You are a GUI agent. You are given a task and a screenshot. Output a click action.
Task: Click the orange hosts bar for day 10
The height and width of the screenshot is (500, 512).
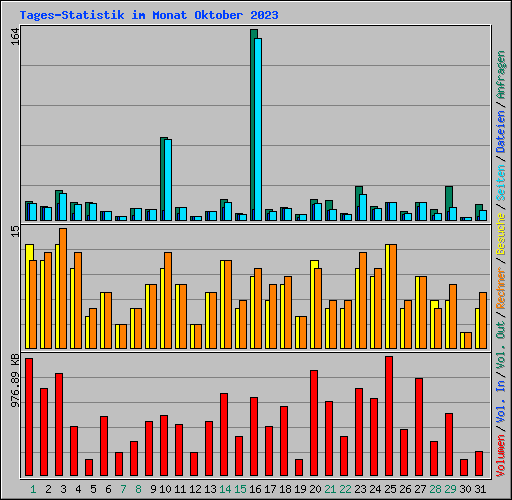tap(168, 301)
